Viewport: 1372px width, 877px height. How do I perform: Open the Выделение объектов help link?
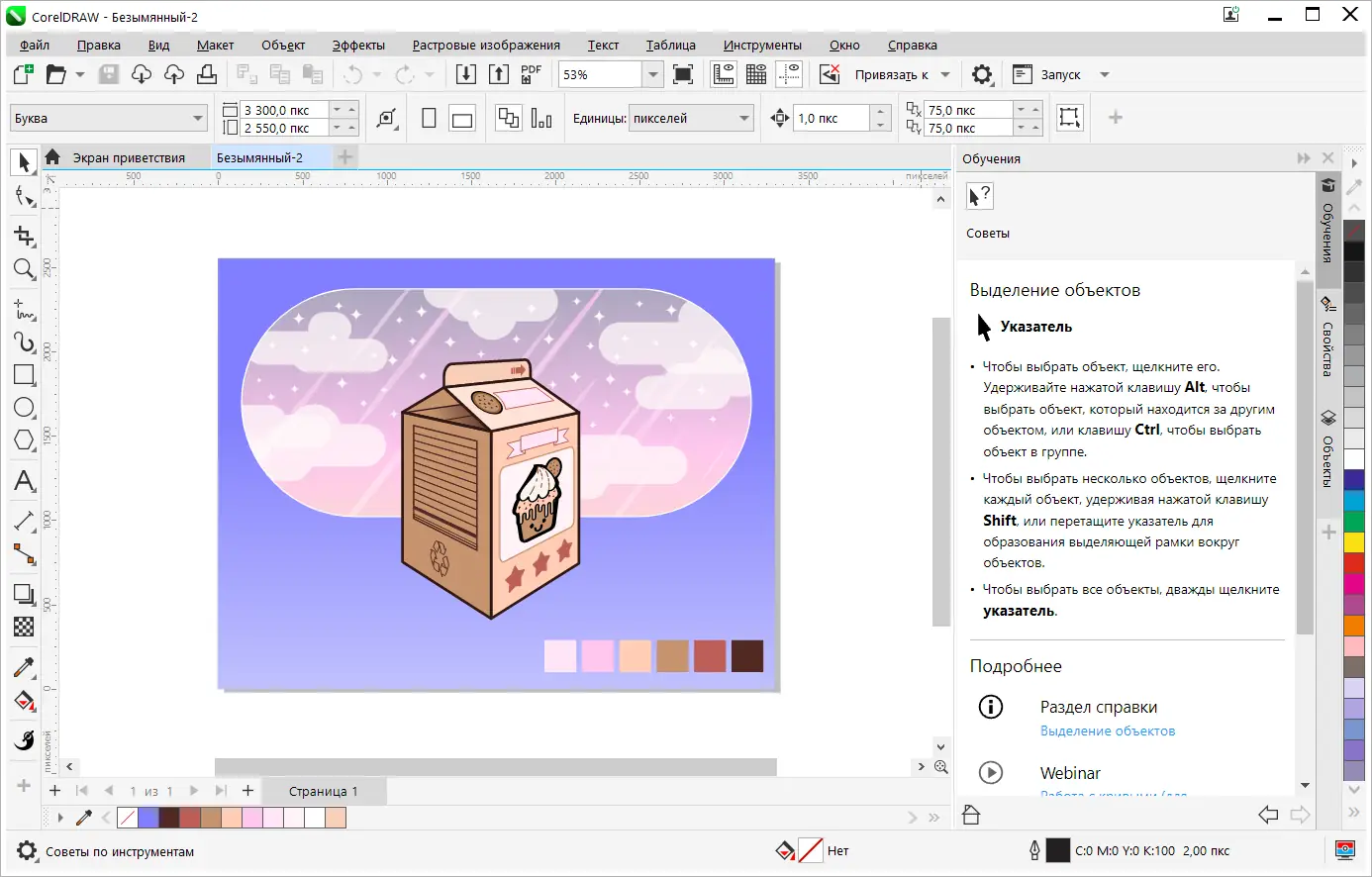point(1108,731)
